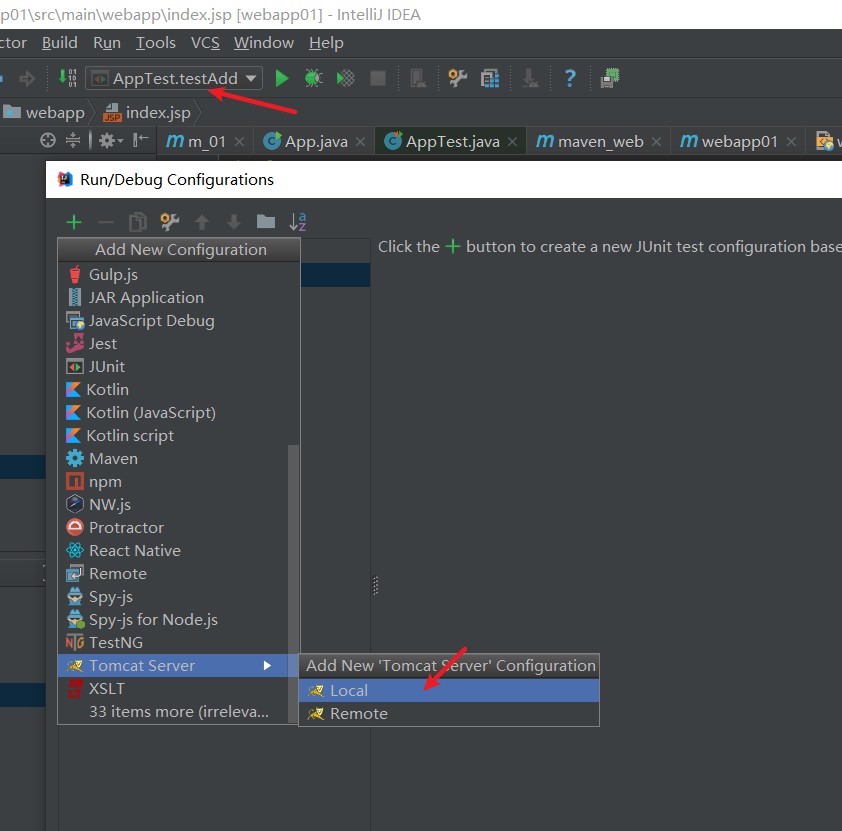Open the Build menu
This screenshot has height=831, width=842.
tap(60, 43)
